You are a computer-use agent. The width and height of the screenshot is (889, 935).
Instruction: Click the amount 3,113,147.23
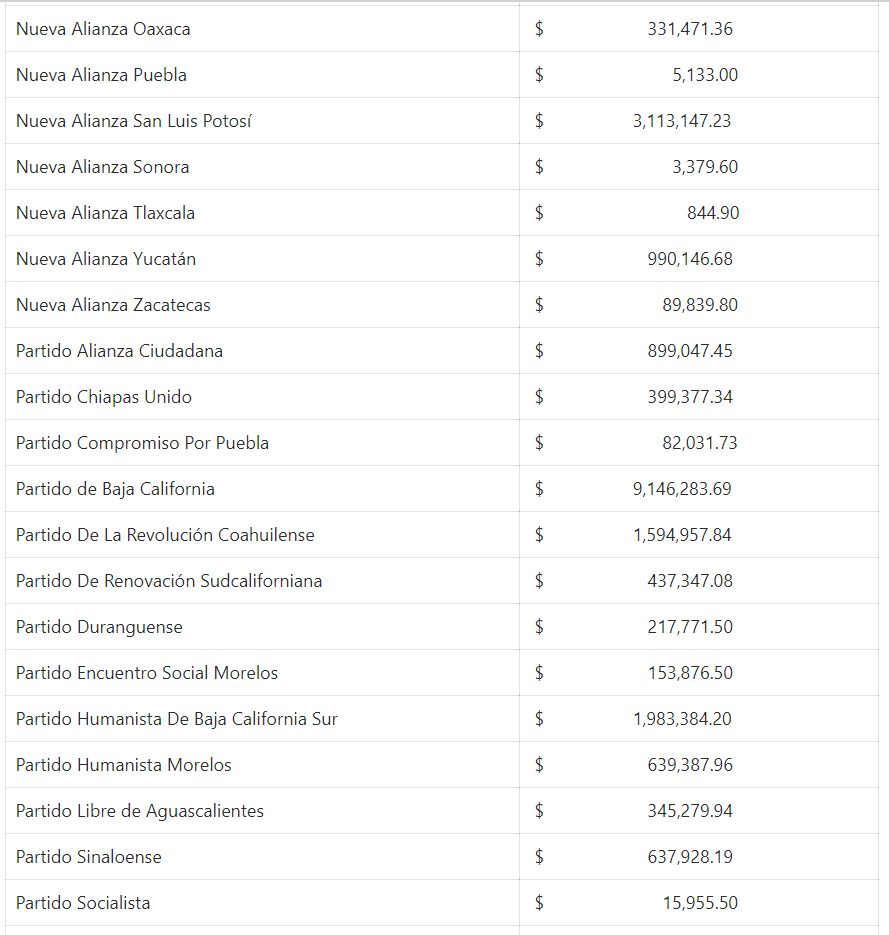coord(681,121)
